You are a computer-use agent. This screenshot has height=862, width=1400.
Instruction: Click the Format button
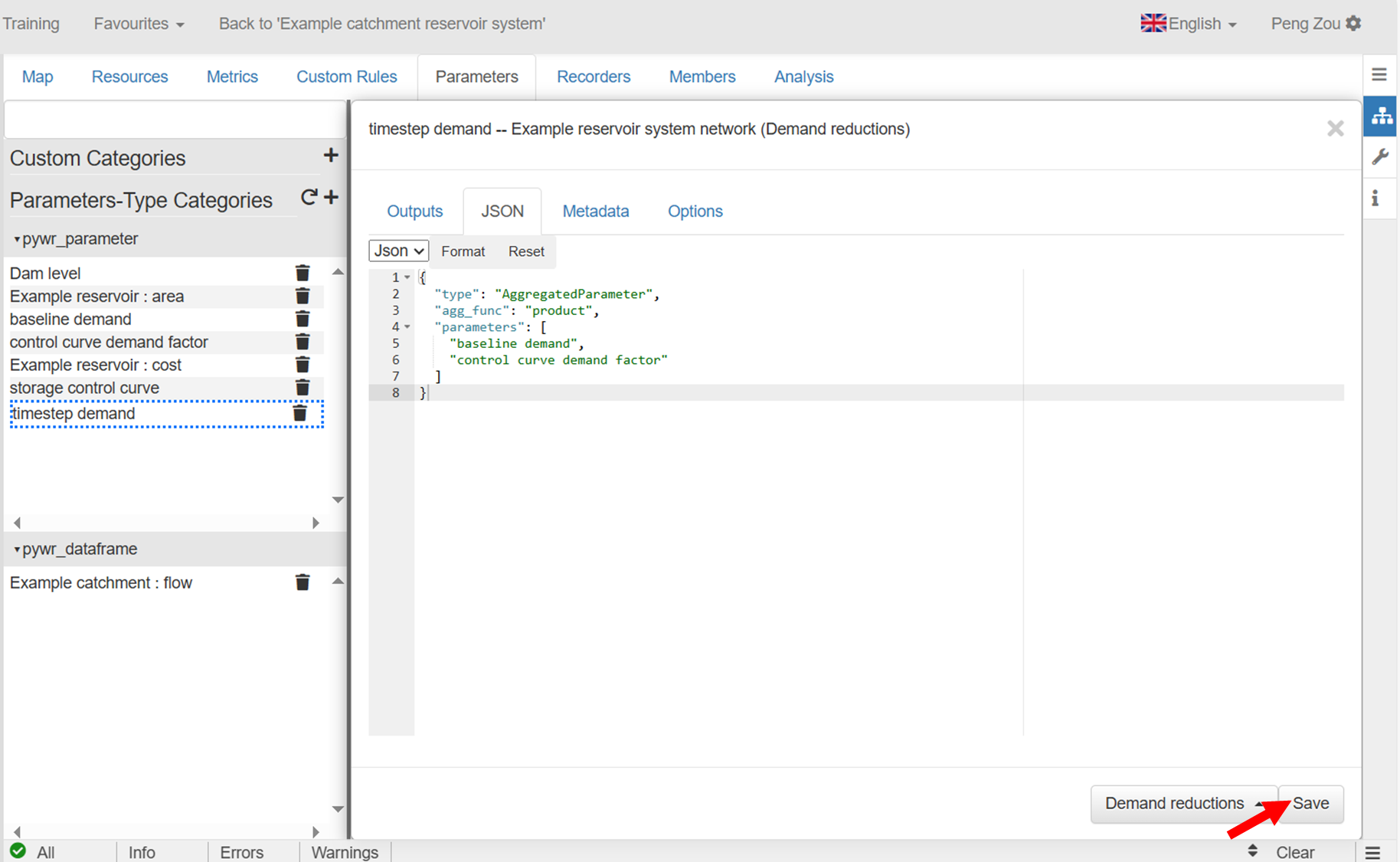[x=463, y=251]
